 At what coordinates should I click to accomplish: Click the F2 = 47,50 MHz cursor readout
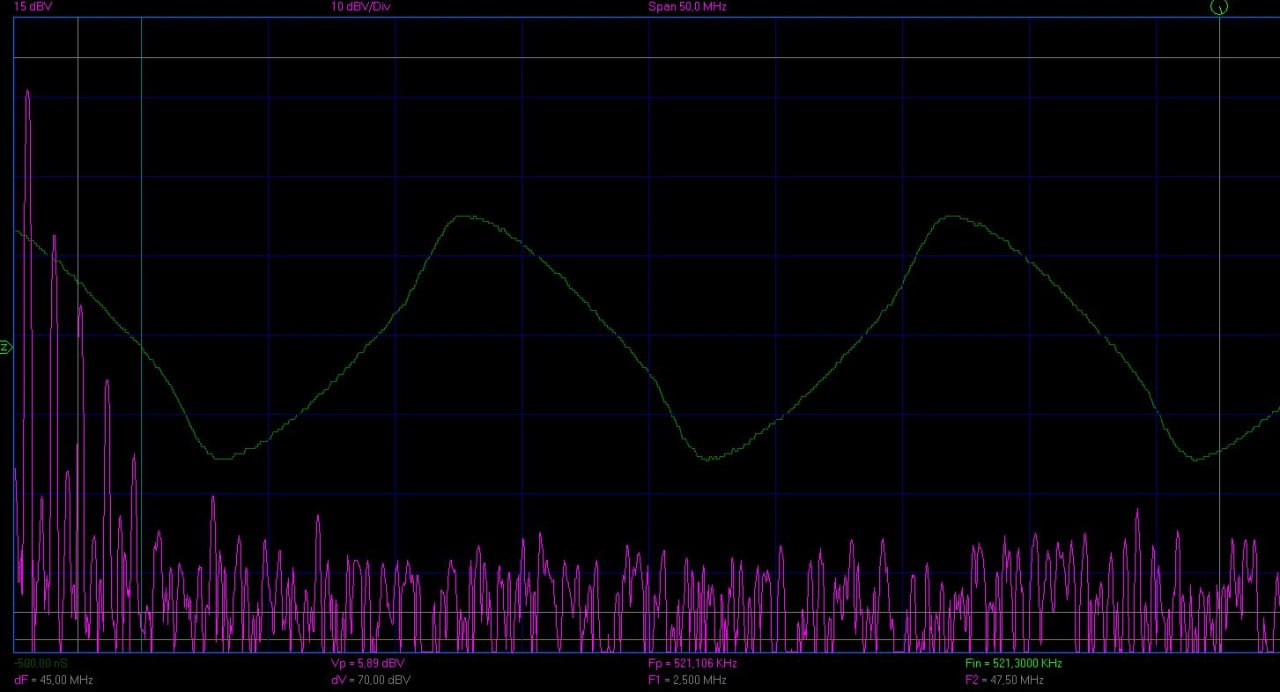[x=1004, y=680]
